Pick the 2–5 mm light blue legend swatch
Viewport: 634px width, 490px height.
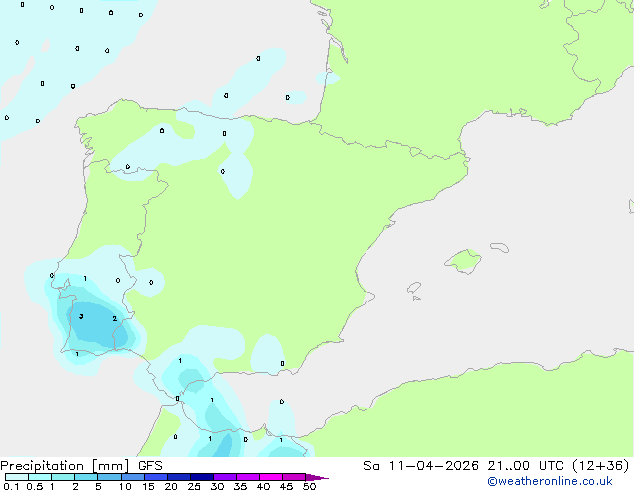click(x=86, y=477)
